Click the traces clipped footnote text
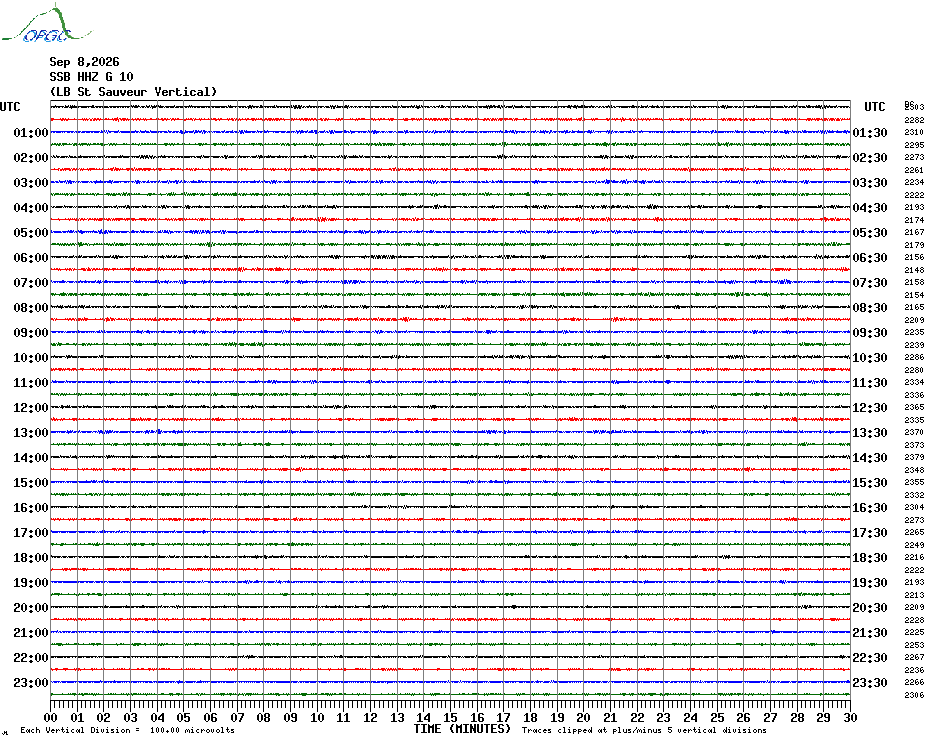Image resolution: width=930 pixels, height=744 pixels. click(644, 730)
